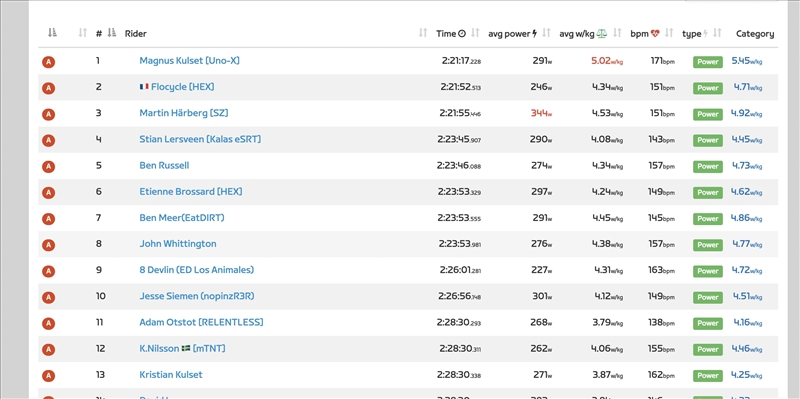This screenshot has width=800, height=399.
Task: Click 5.45 w/kg category value for Magnus
Action: pyautogui.click(x=747, y=61)
